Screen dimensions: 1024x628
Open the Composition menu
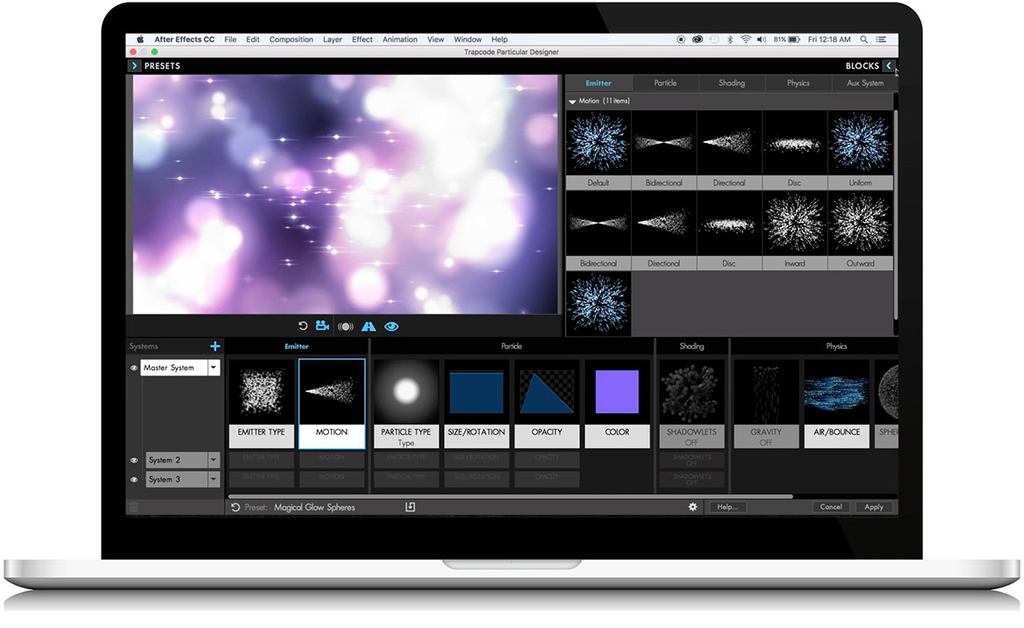[291, 39]
